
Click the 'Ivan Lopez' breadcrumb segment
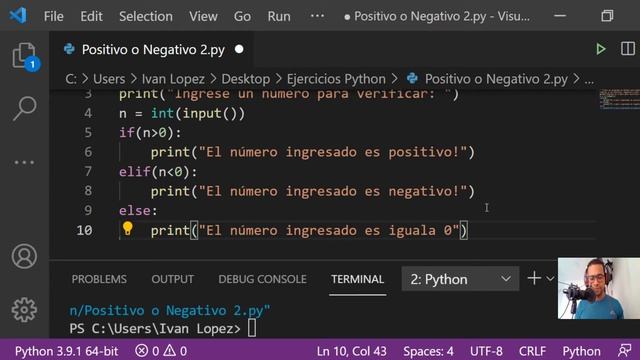pyautogui.click(x=173, y=79)
